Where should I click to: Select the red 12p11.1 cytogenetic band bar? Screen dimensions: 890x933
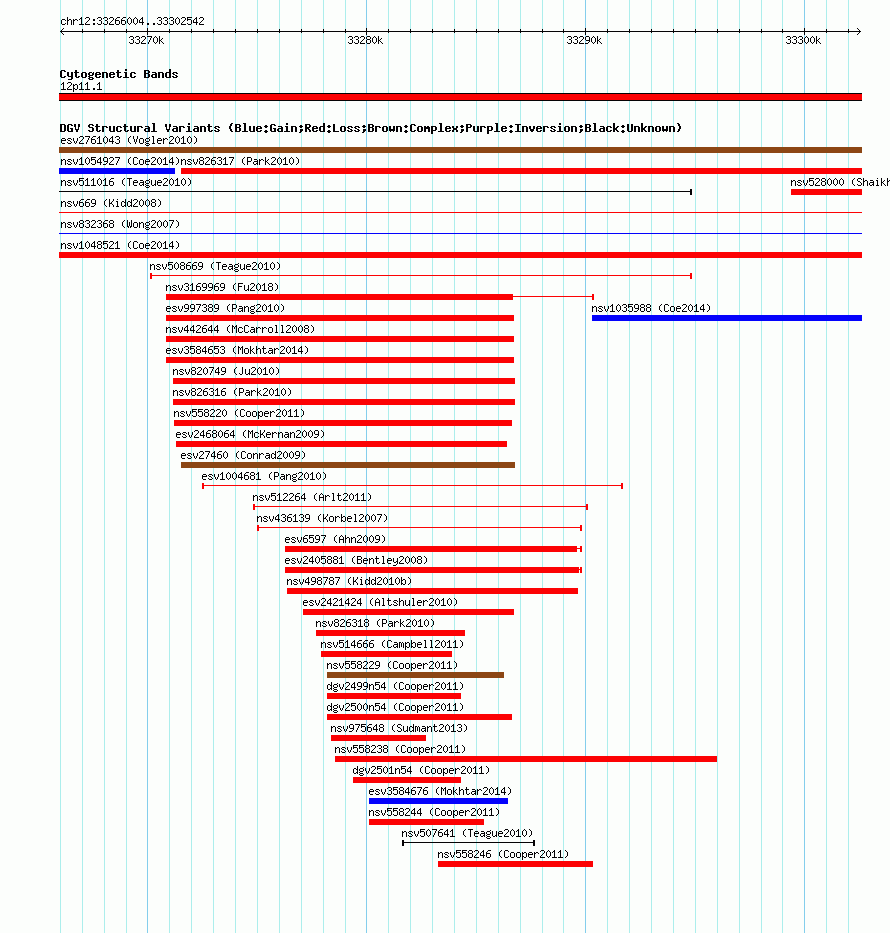coord(460,97)
